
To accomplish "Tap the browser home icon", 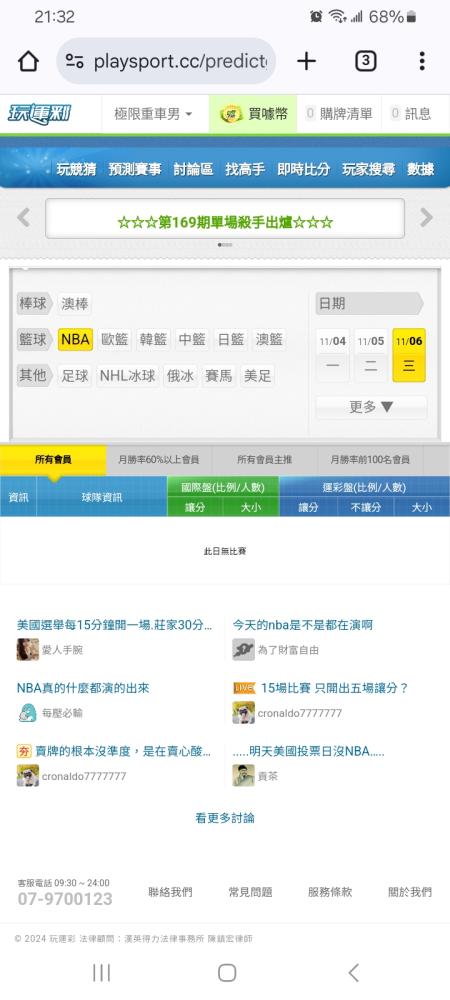I will tap(28, 61).
